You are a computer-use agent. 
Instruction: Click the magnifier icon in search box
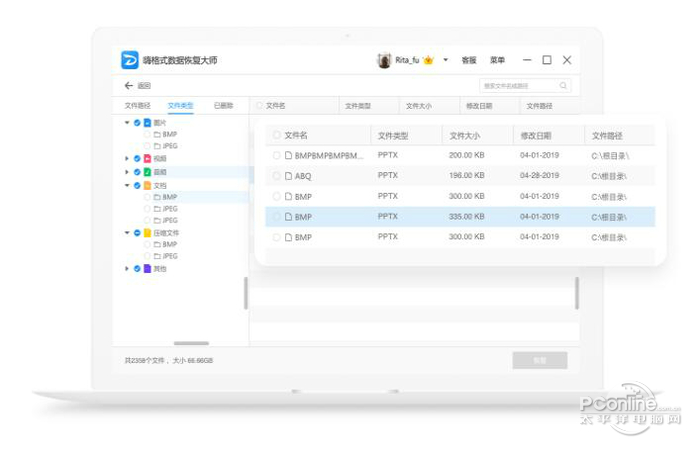(563, 85)
